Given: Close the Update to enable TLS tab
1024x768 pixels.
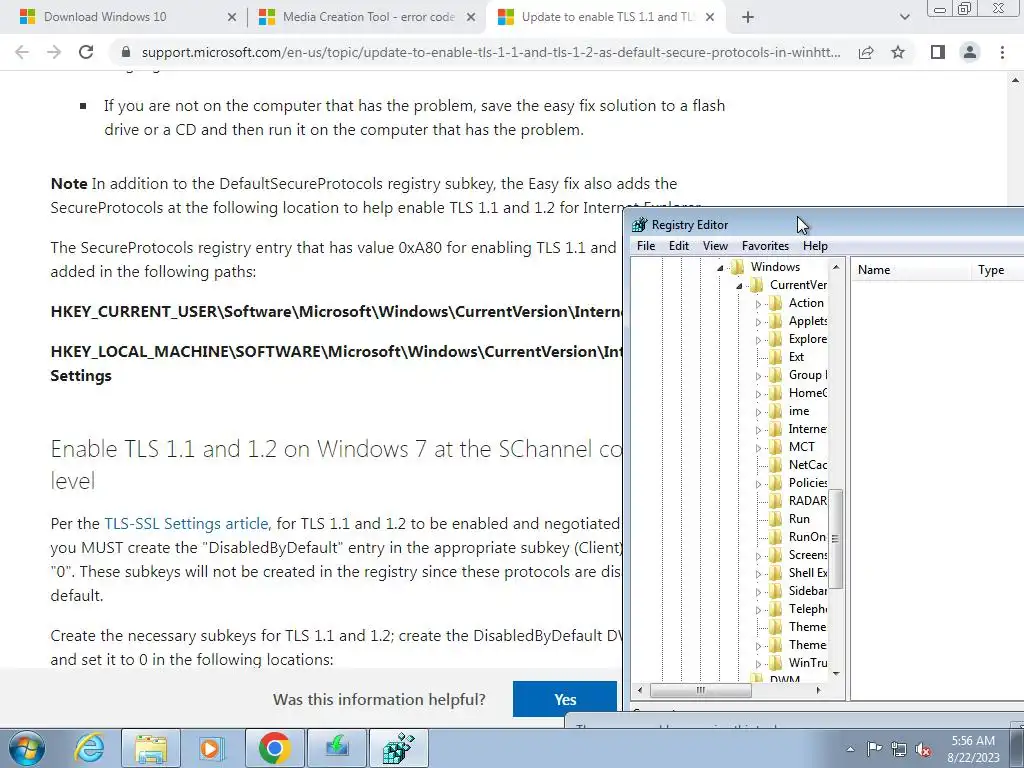Looking at the screenshot, I should coord(710,18).
